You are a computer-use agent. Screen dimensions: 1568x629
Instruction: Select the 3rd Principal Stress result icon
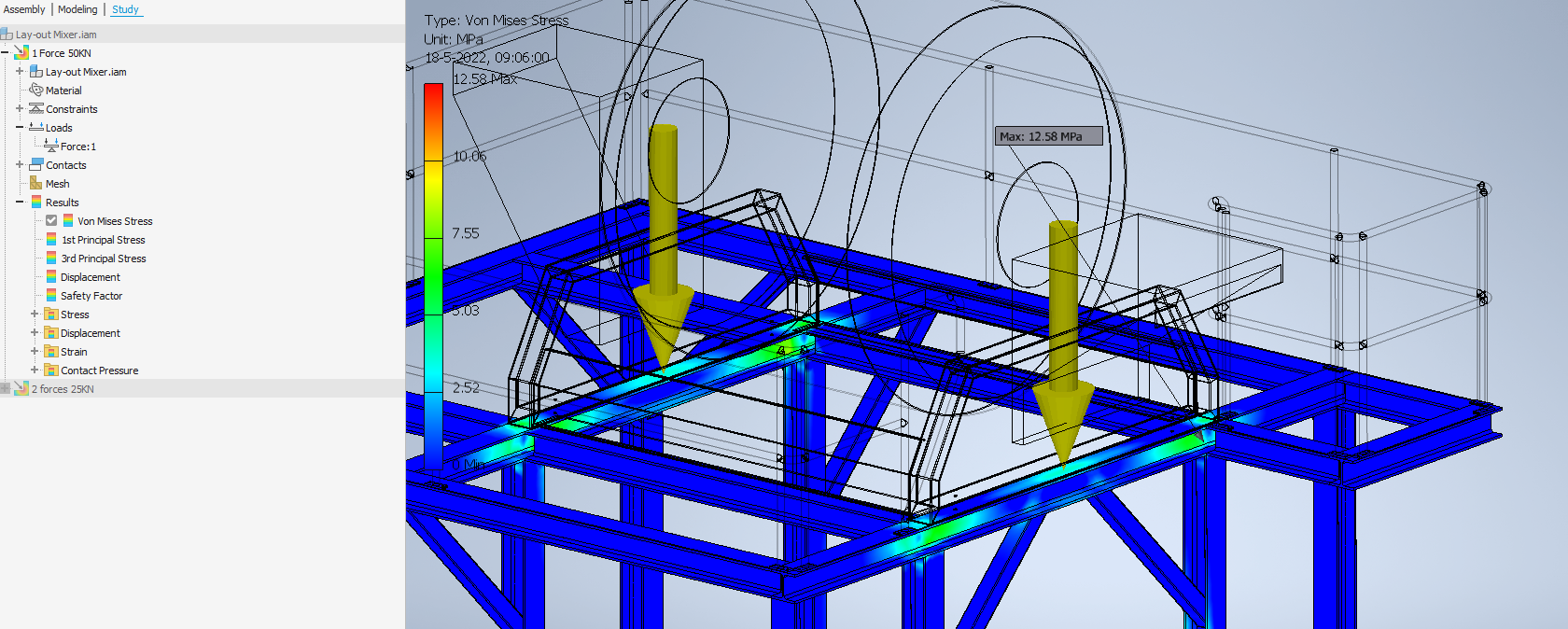pos(51,259)
